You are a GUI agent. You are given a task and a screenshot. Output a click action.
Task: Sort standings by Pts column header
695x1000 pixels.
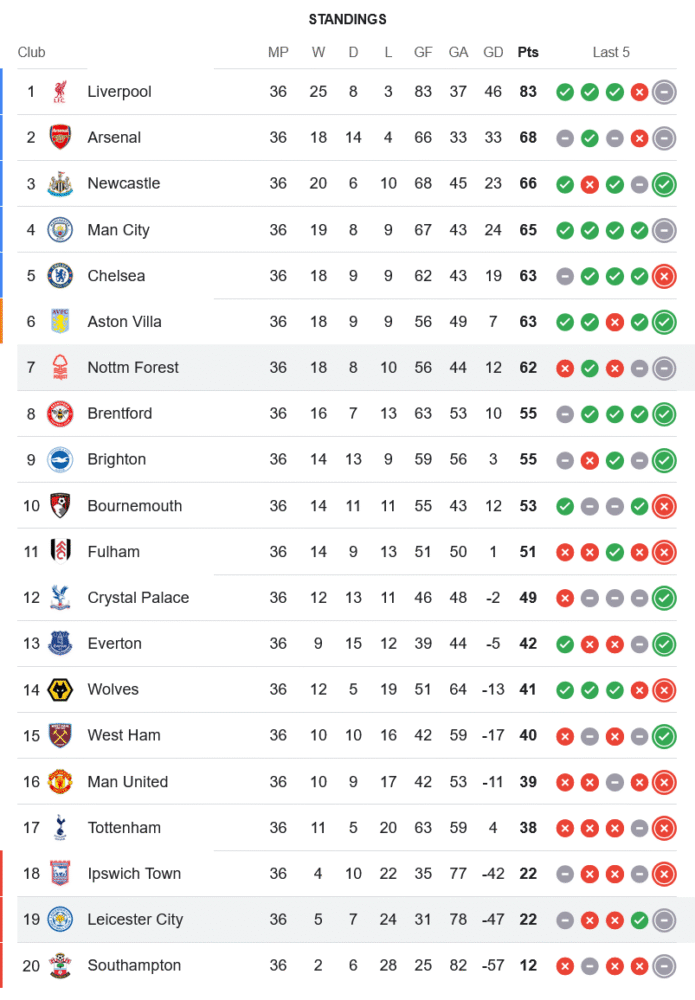pyautogui.click(x=527, y=52)
